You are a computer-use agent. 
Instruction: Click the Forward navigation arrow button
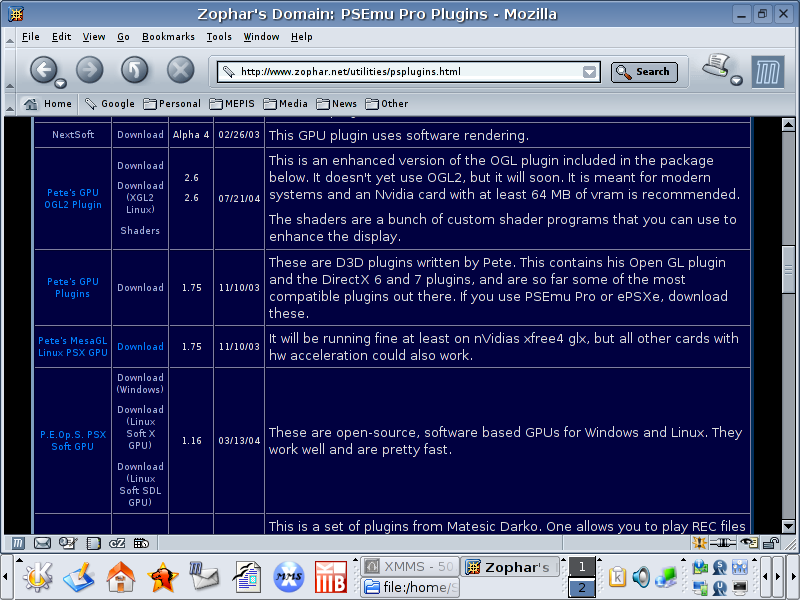click(89, 69)
